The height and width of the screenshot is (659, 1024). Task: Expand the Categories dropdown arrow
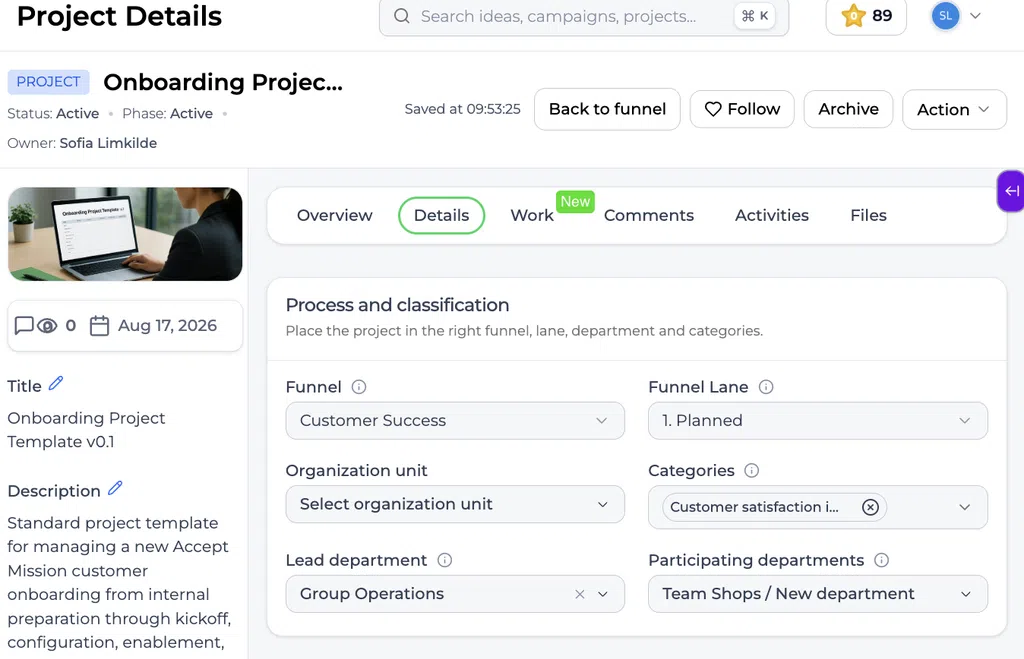965,507
